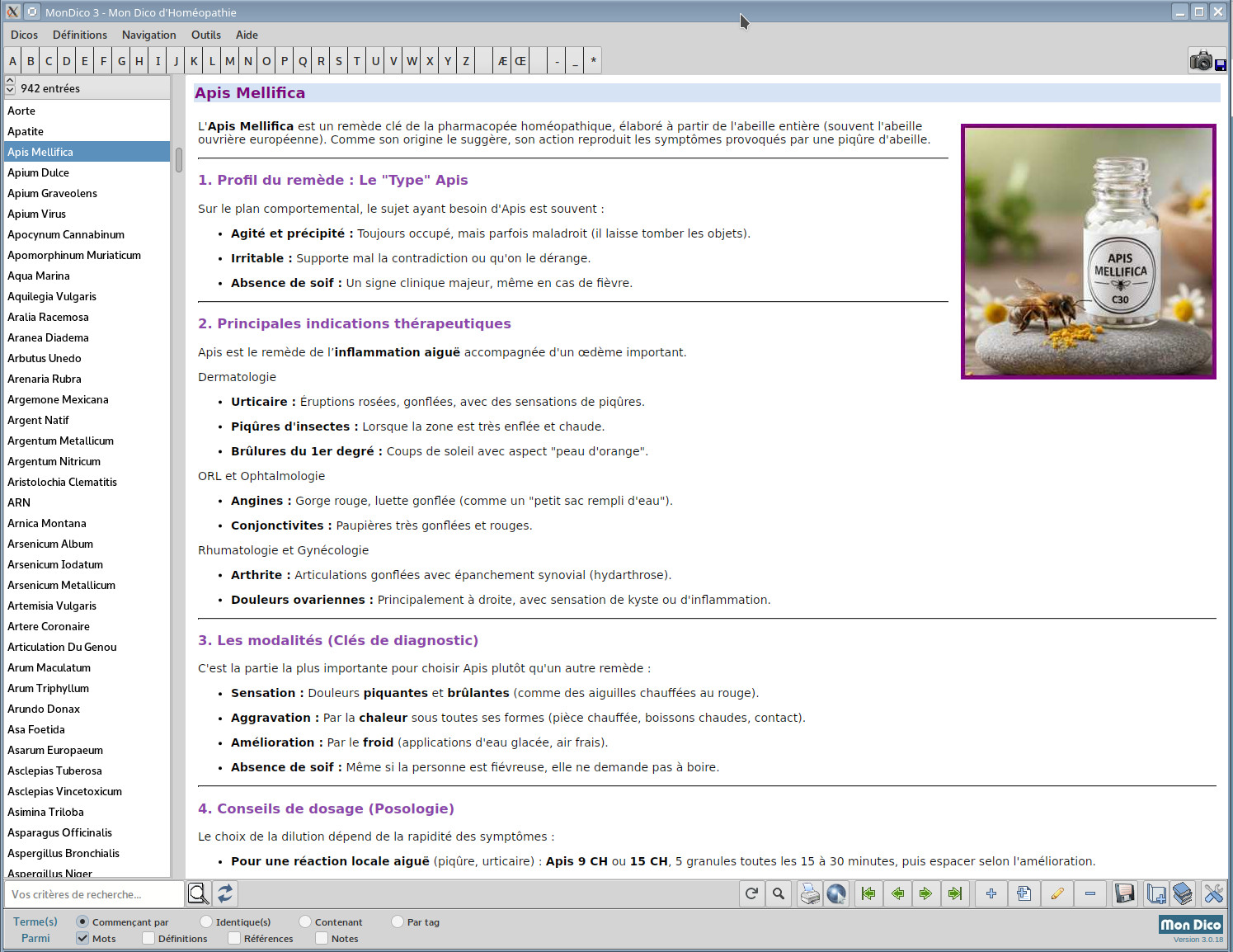1233x952 pixels.
Task: Uncheck the 'Mots' checkbox
Action: pos(82,938)
